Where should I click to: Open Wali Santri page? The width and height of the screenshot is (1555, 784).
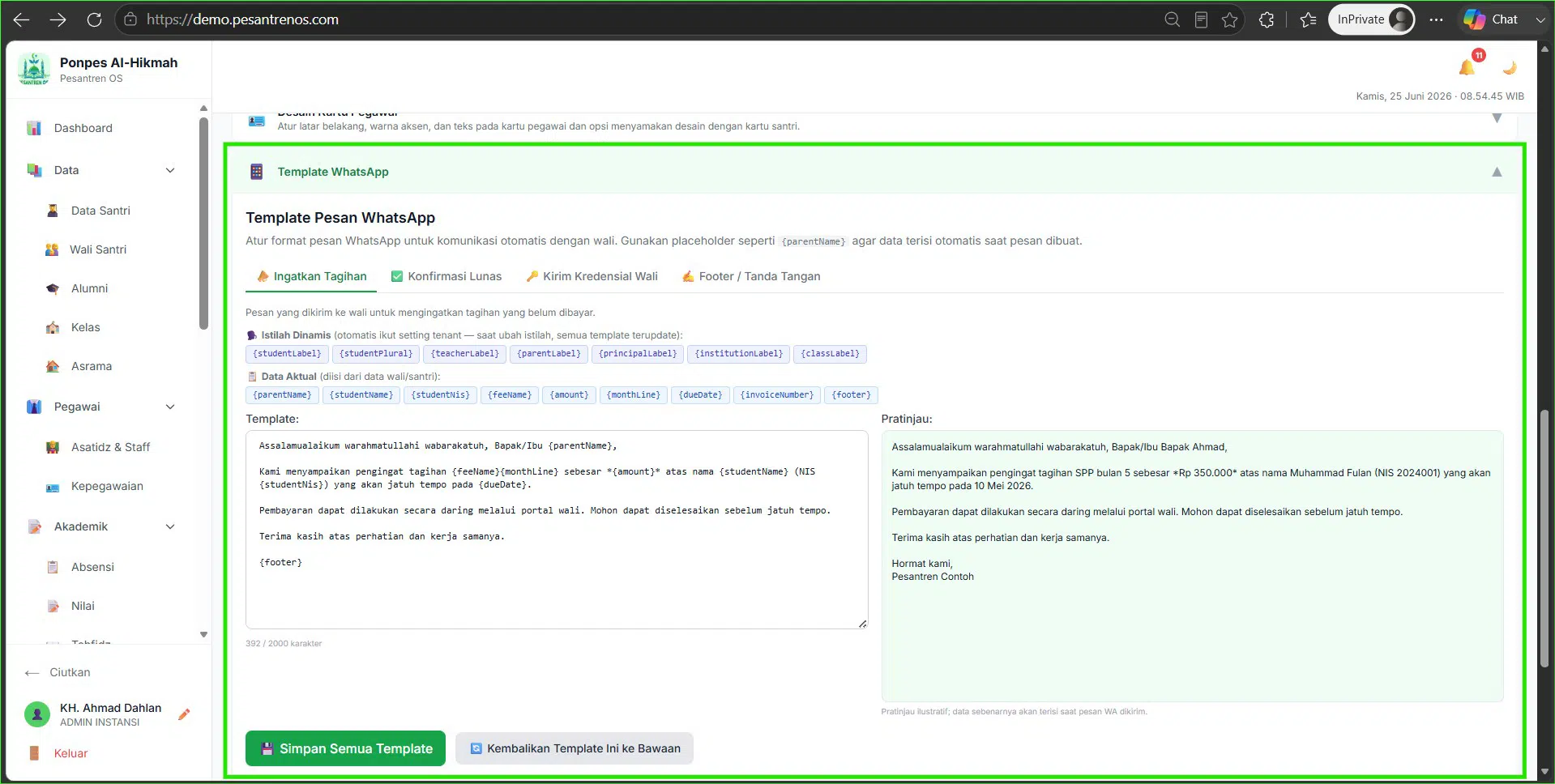[98, 249]
